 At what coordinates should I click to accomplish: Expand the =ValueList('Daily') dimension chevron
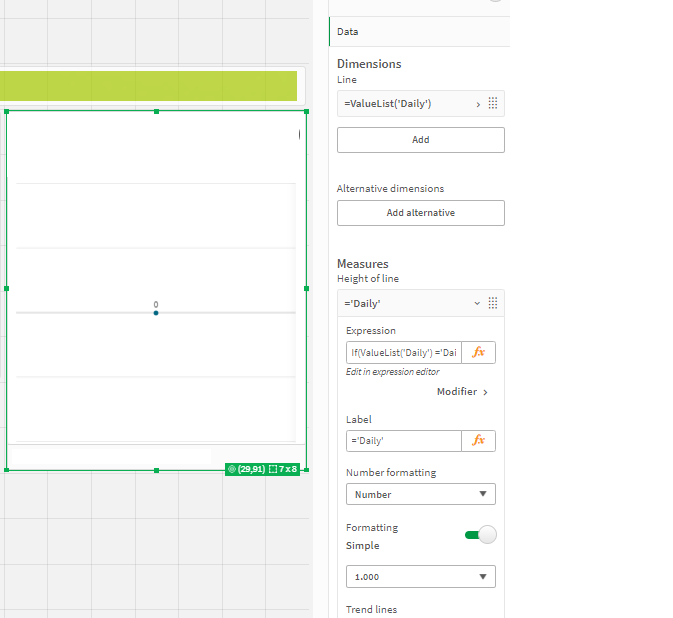[478, 104]
